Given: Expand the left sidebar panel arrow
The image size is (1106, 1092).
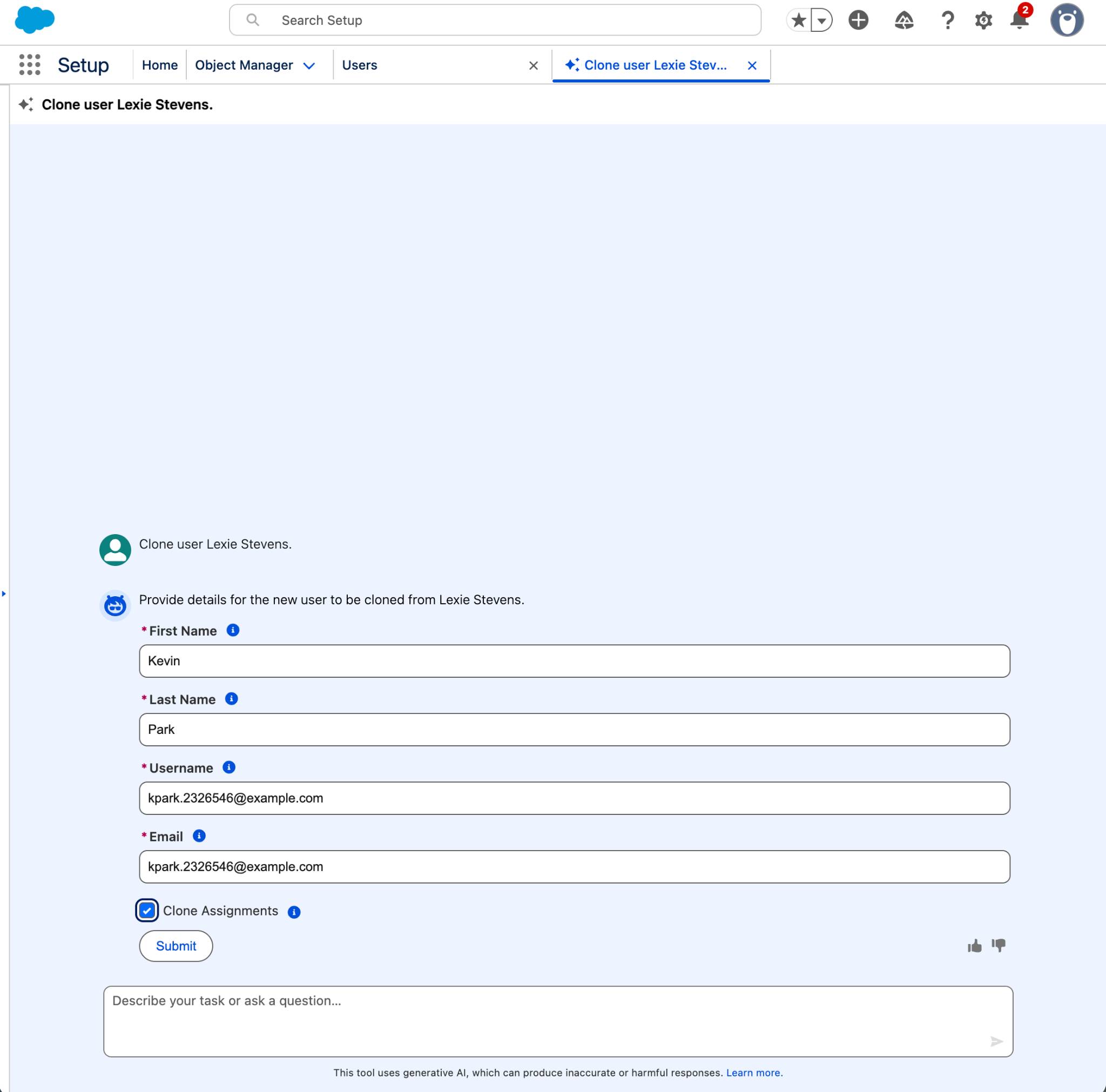Looking at the screenshot, I should [x=4, y=594].
